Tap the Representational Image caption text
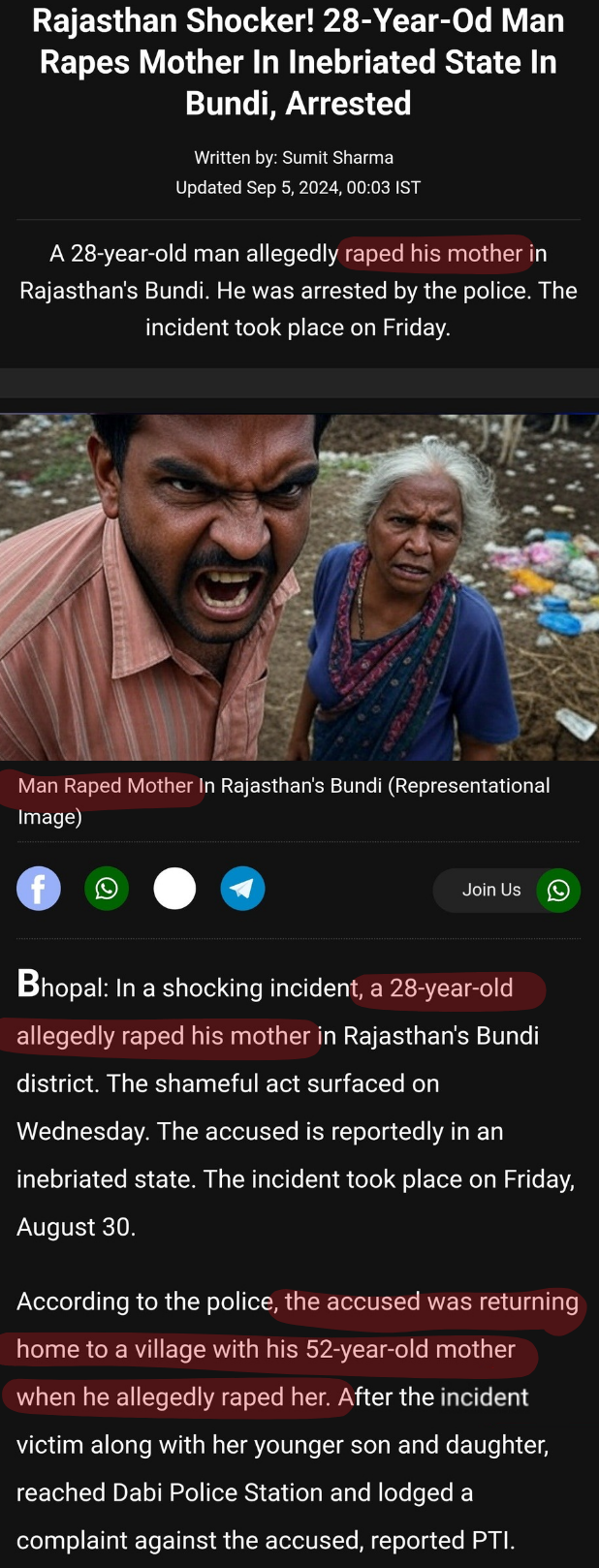 [284, 800]
